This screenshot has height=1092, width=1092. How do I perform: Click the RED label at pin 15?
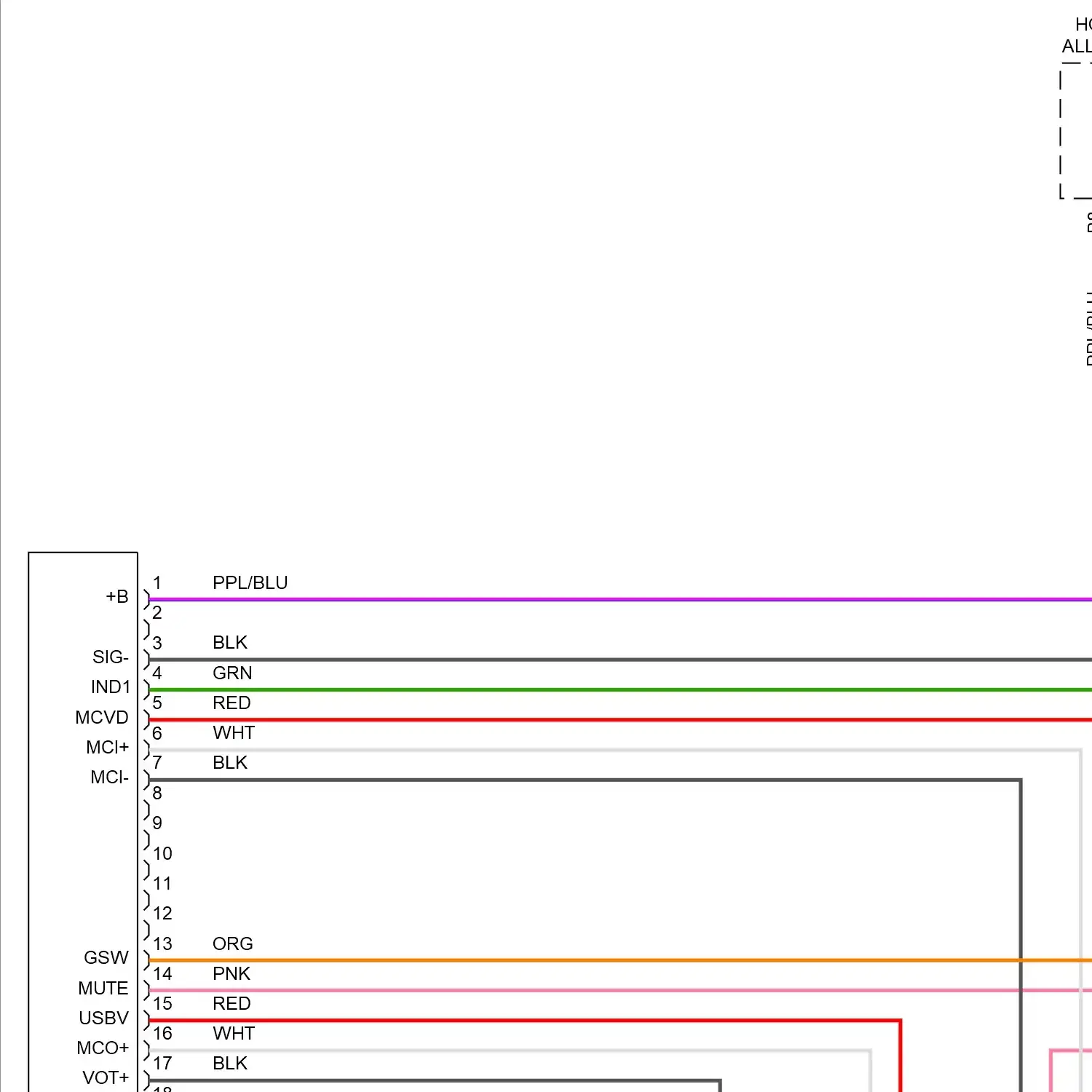pos(232,1004)
